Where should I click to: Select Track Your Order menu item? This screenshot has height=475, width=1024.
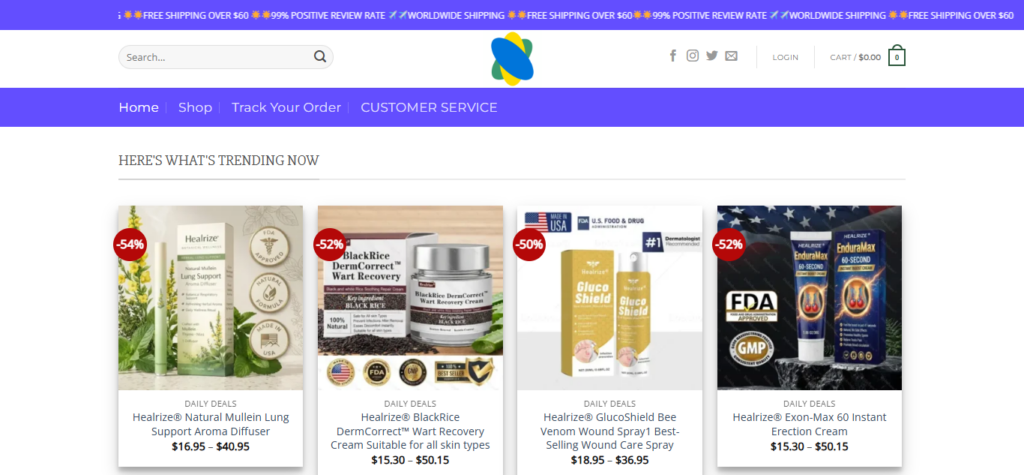286,107
